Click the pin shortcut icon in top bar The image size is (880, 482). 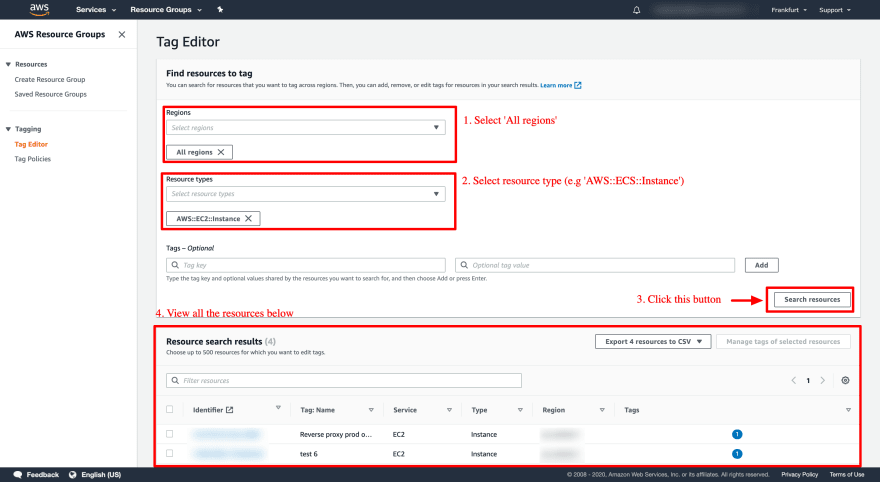pyautogui.click(x=220, y=10)
